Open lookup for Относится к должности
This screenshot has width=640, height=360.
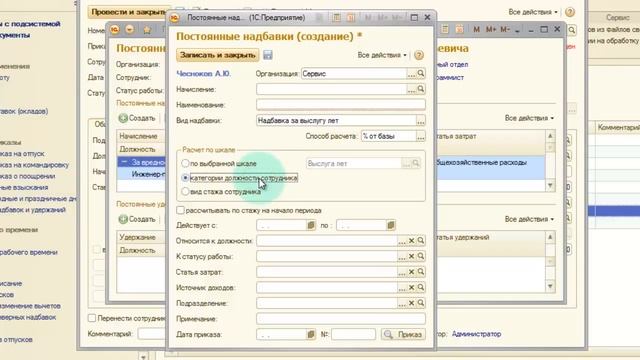[x=421, y=241]
